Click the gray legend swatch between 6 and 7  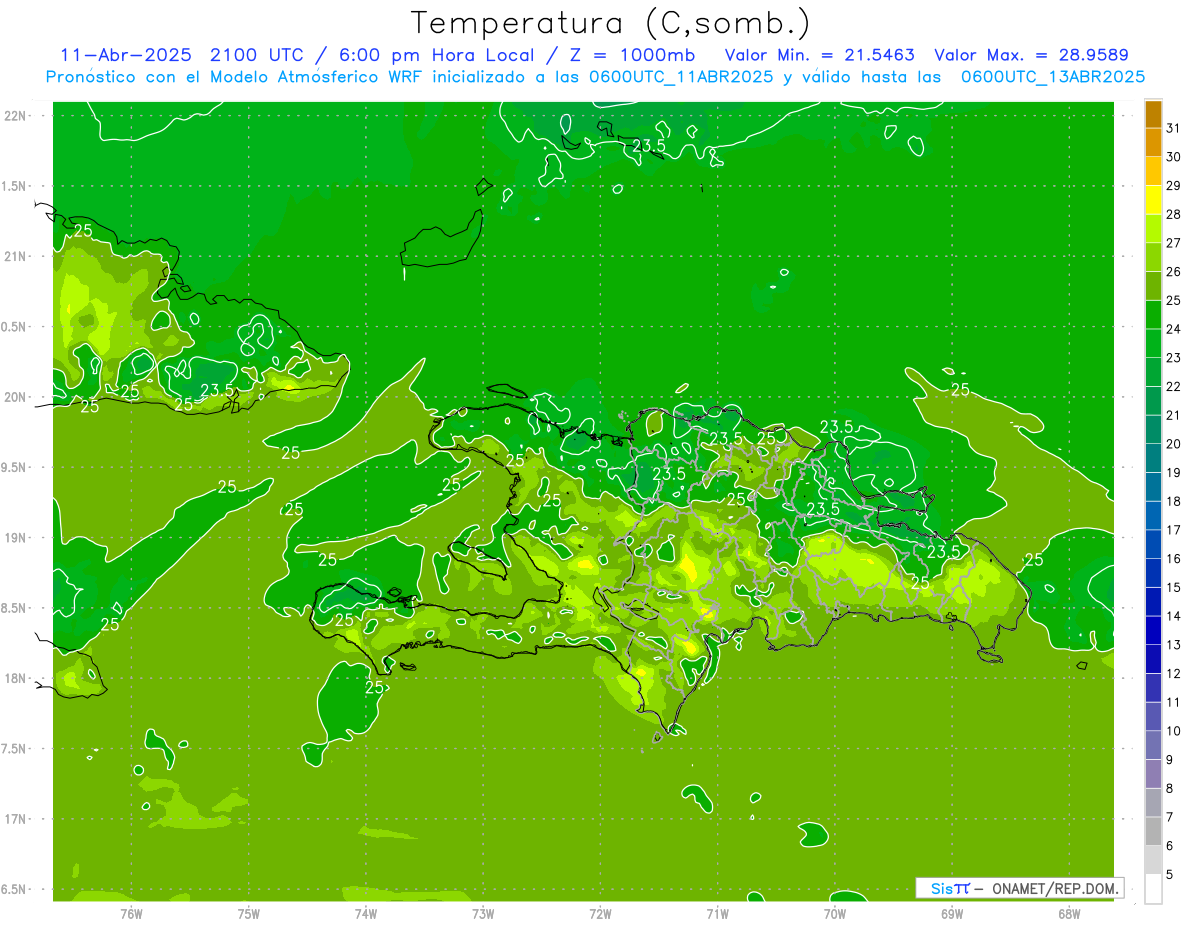click(1153, 832)
